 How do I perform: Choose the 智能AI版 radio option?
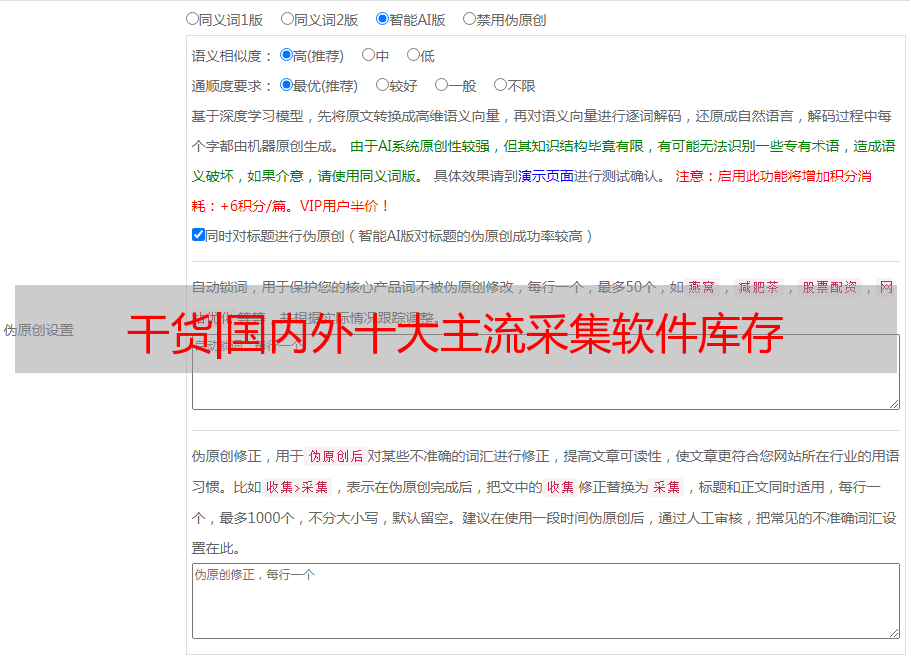(382, 19)
